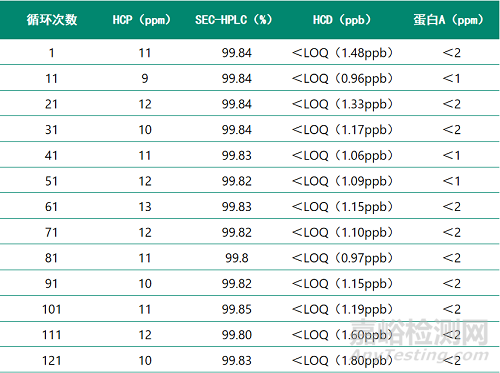Select HCP value 13 in row 61

click(x=145, y=207)
